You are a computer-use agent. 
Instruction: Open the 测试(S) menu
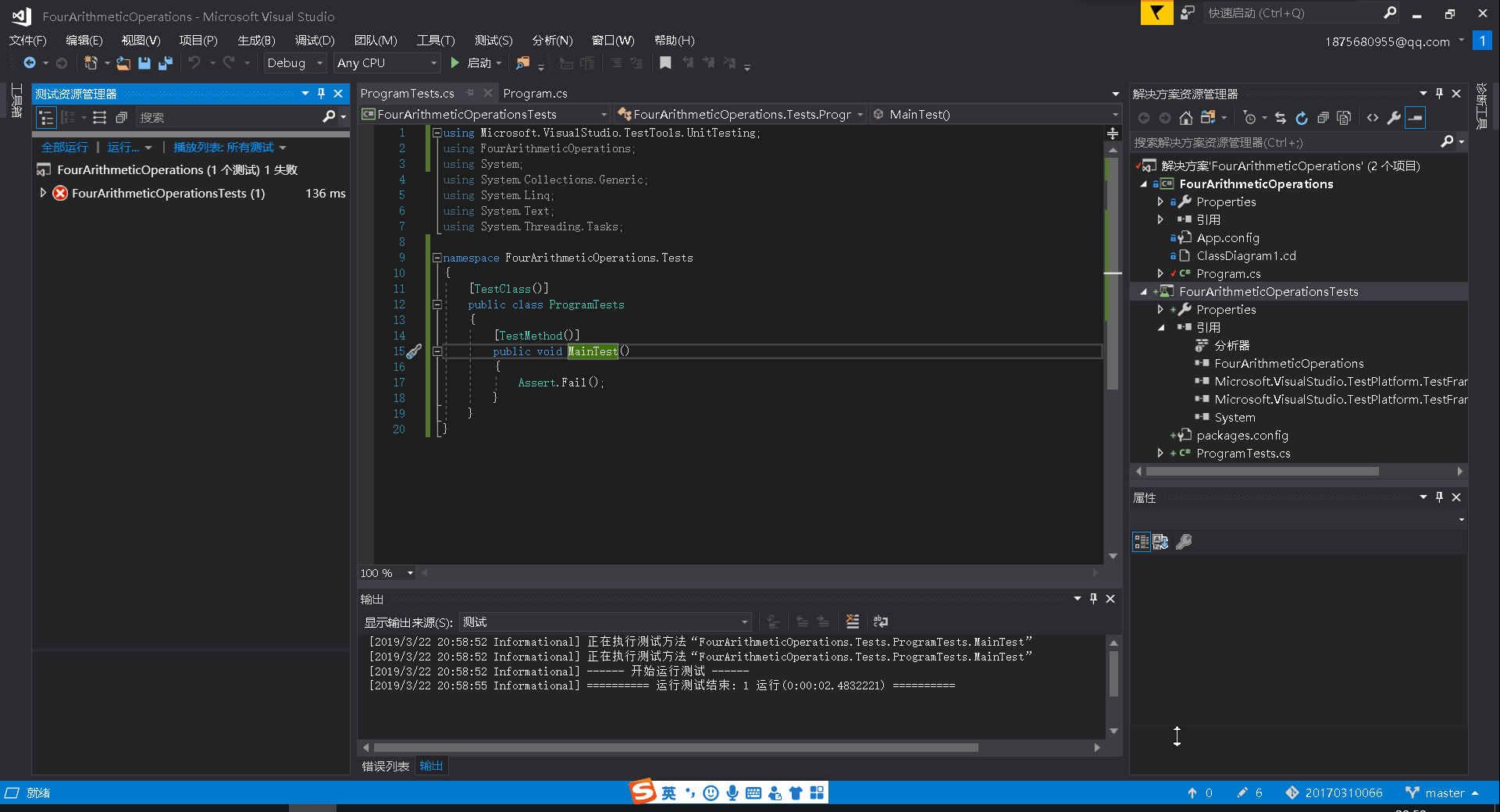coord(493,41)
